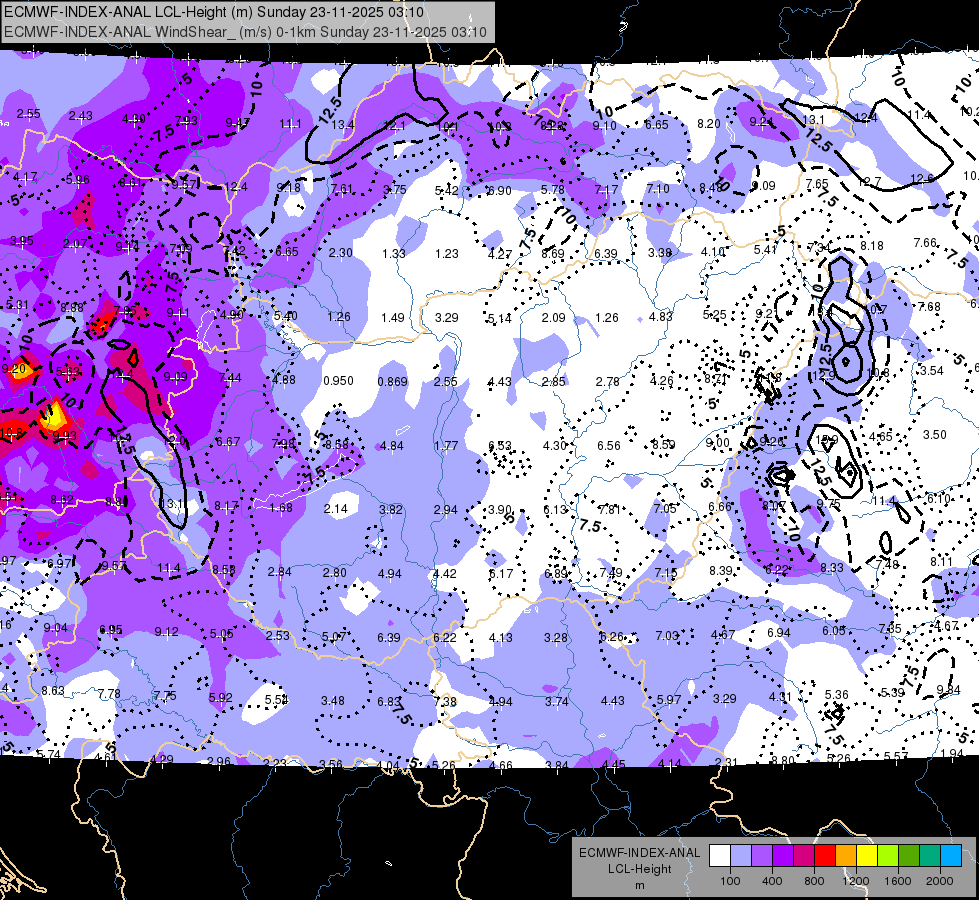The width and height of the screenshot is (979, 900).
Task: Click the map value '7.81'
Action: point(609,510)
